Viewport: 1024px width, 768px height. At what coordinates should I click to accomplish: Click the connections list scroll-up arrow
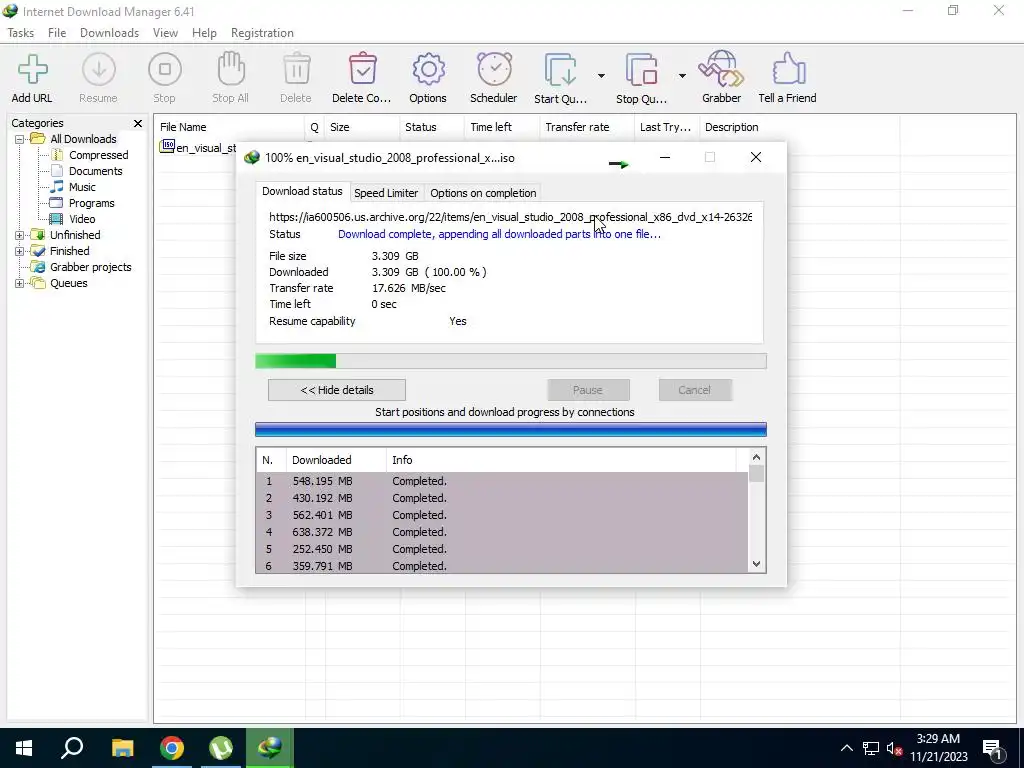(756, 457)
